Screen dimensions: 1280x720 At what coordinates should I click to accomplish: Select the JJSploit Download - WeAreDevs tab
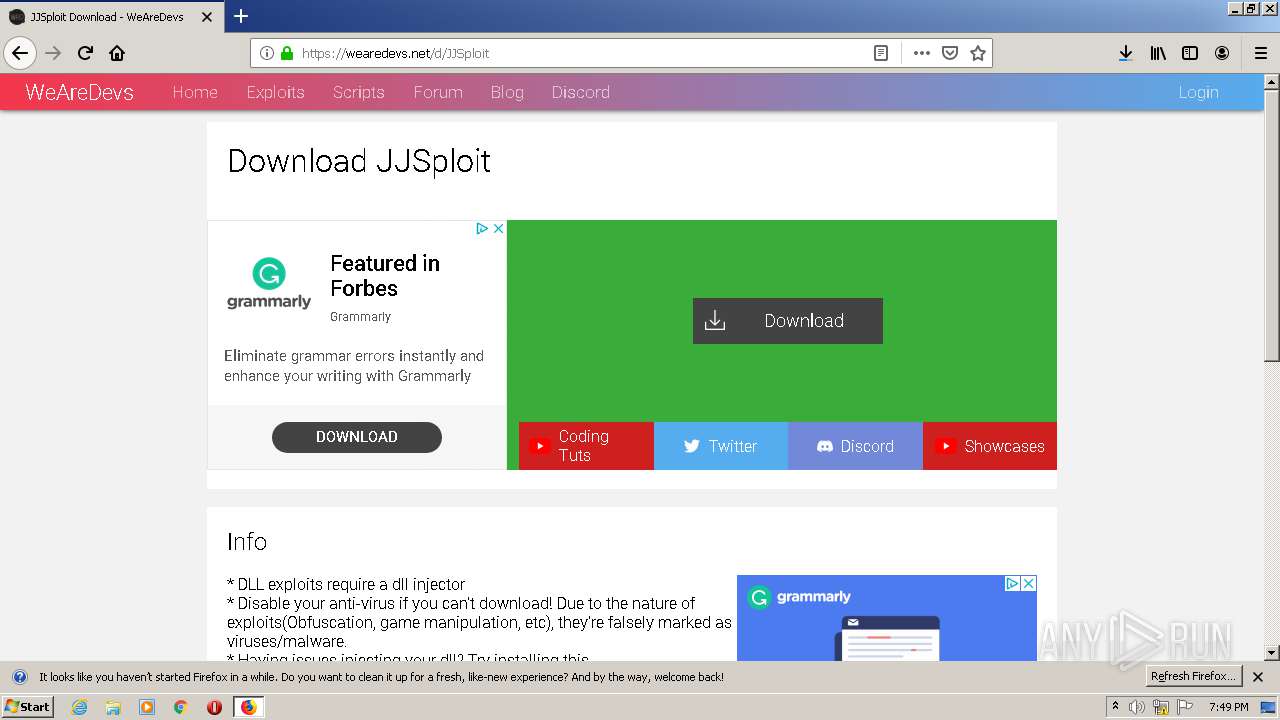click(111, 17)
